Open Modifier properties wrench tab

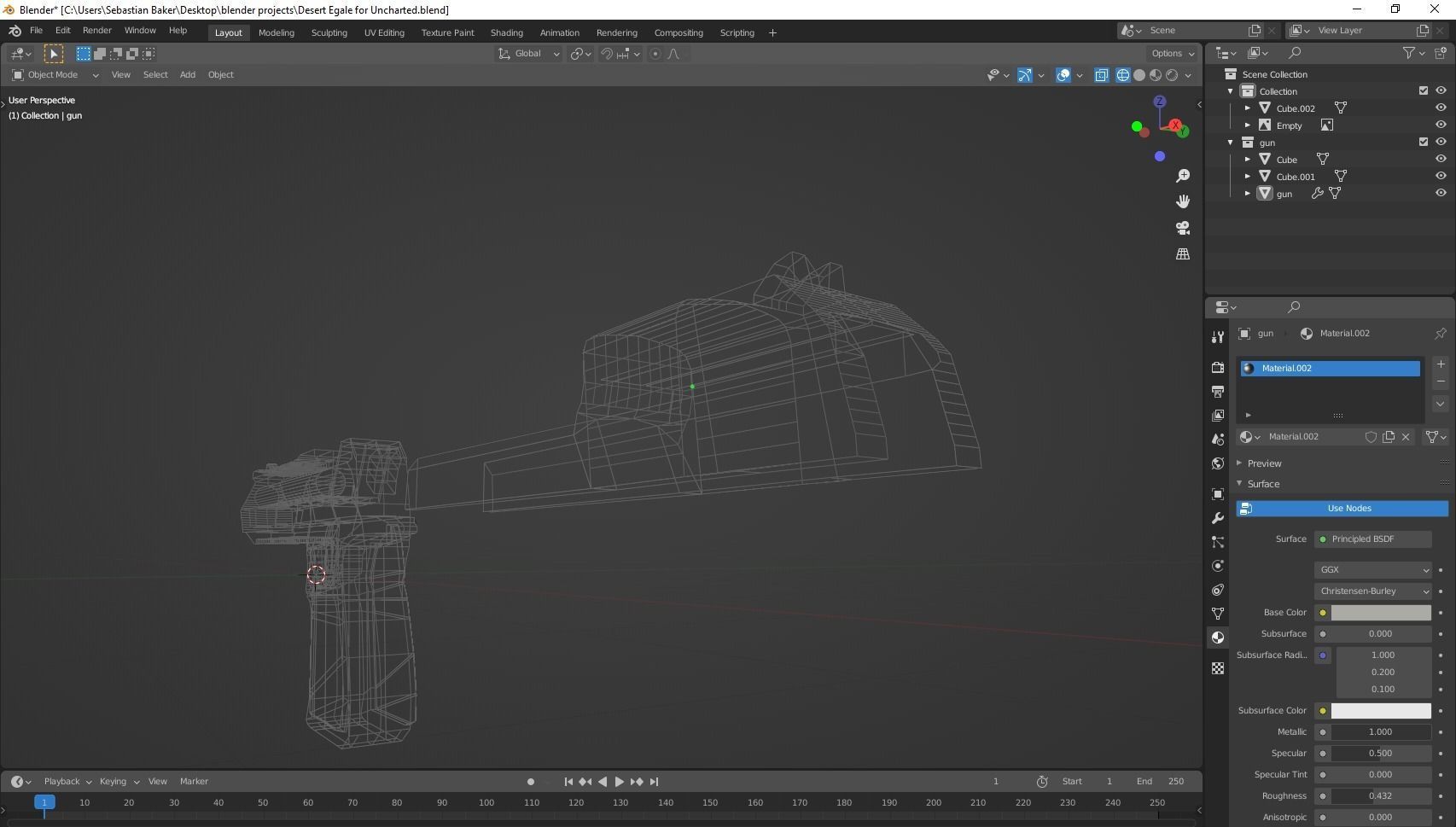coord(1218,518)
